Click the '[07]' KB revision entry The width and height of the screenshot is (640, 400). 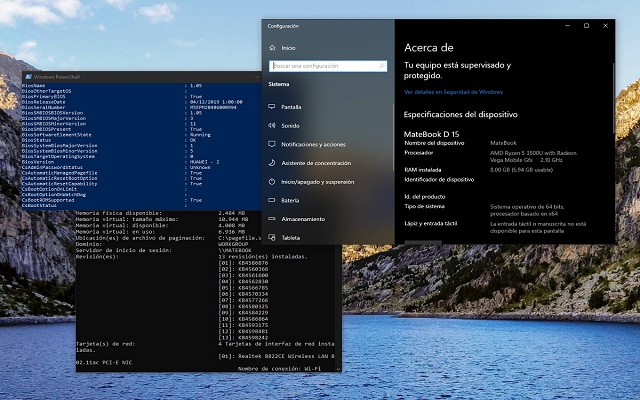[243, 300]
